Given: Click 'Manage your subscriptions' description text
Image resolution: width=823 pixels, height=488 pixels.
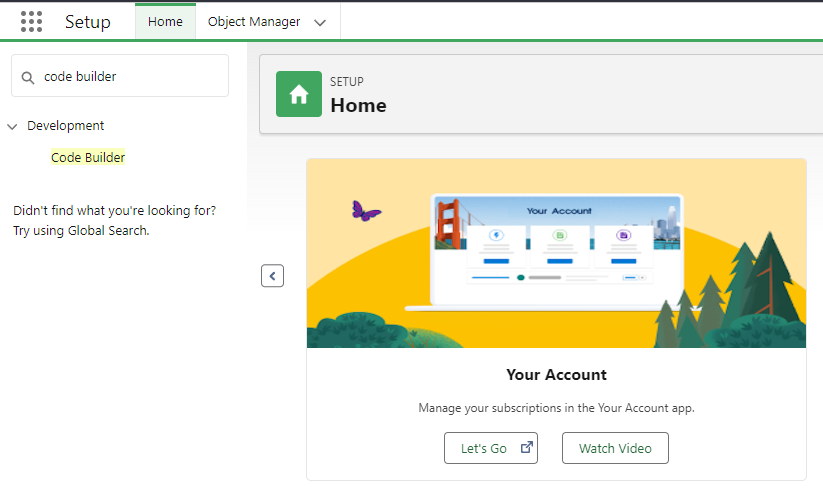Looking at the screenshot, I should (x=556, y=408).
